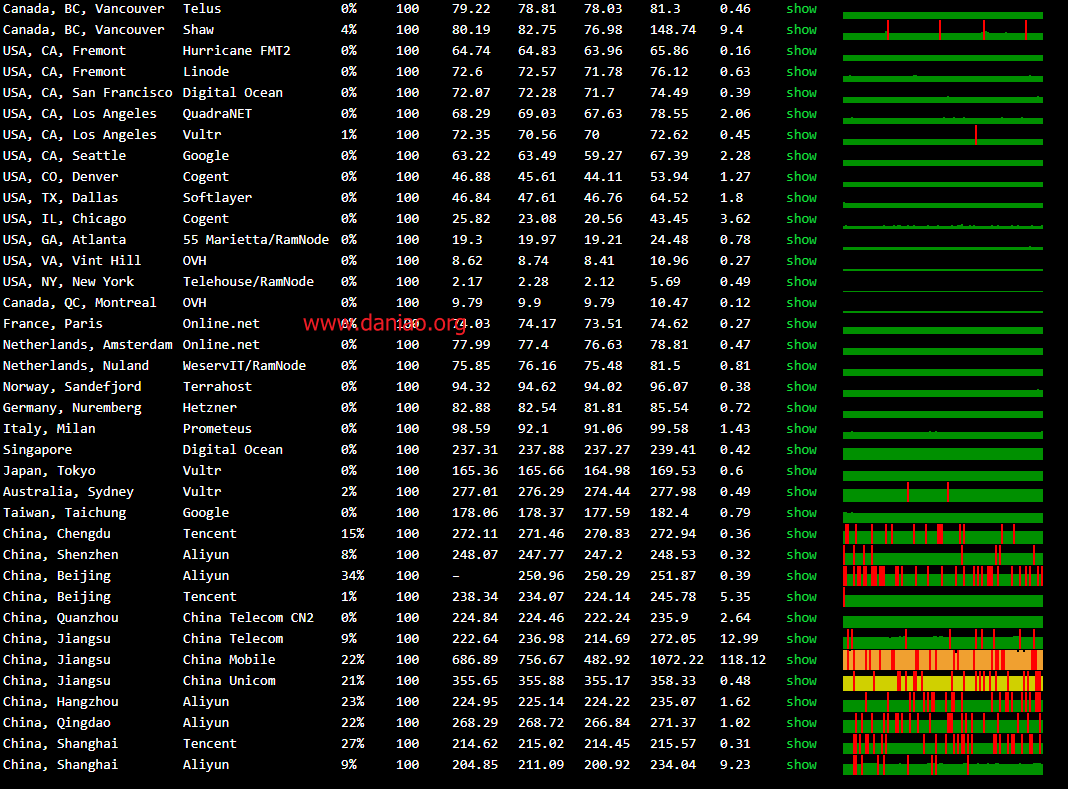This screenshot has height=789, width=1068.
Task: Open 'show' link for Quanzhou China Telecom CN2
Action: point(801,618)
